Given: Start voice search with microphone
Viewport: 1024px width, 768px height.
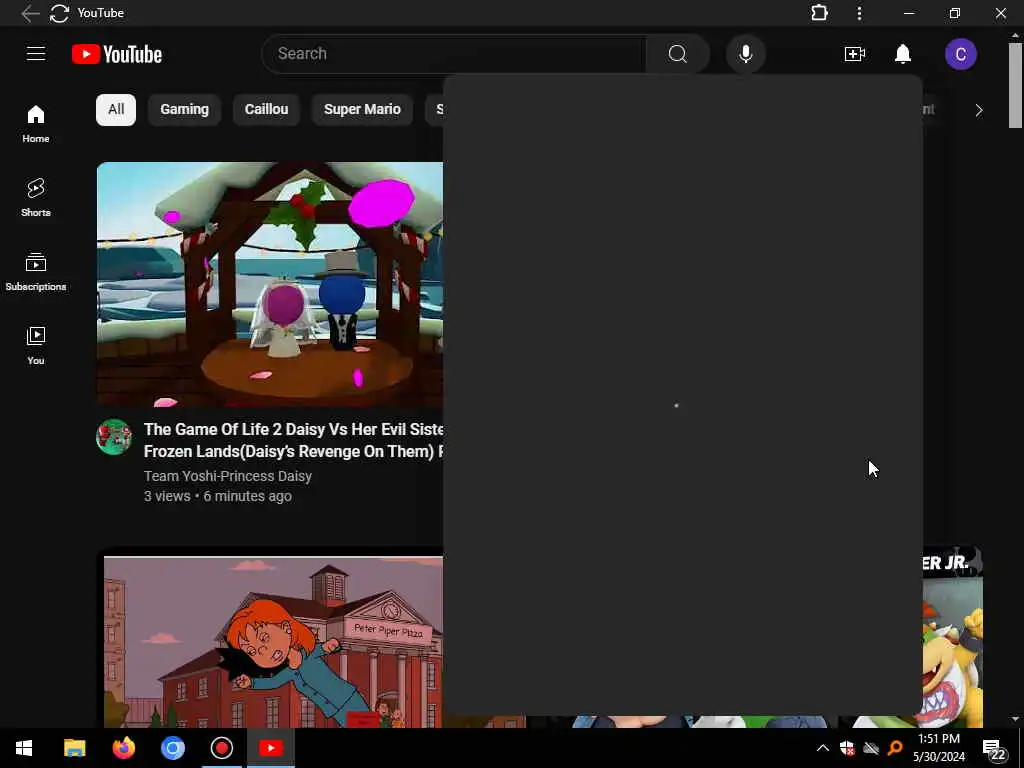Looking at the screenshot, I should click(745, 54).
